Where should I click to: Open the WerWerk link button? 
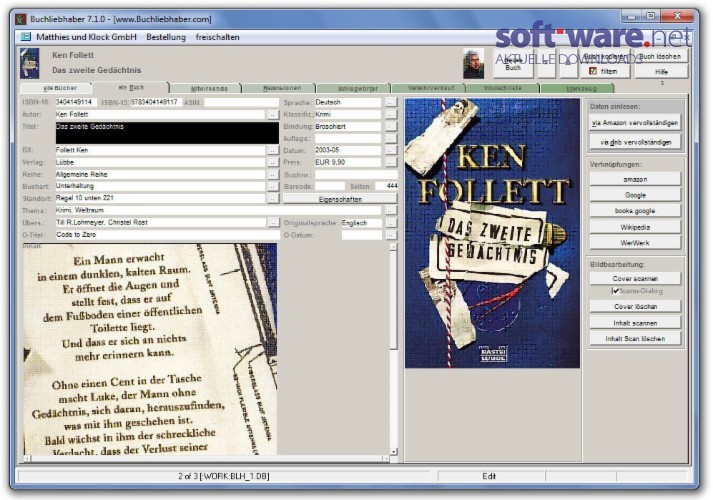(635, 243)
